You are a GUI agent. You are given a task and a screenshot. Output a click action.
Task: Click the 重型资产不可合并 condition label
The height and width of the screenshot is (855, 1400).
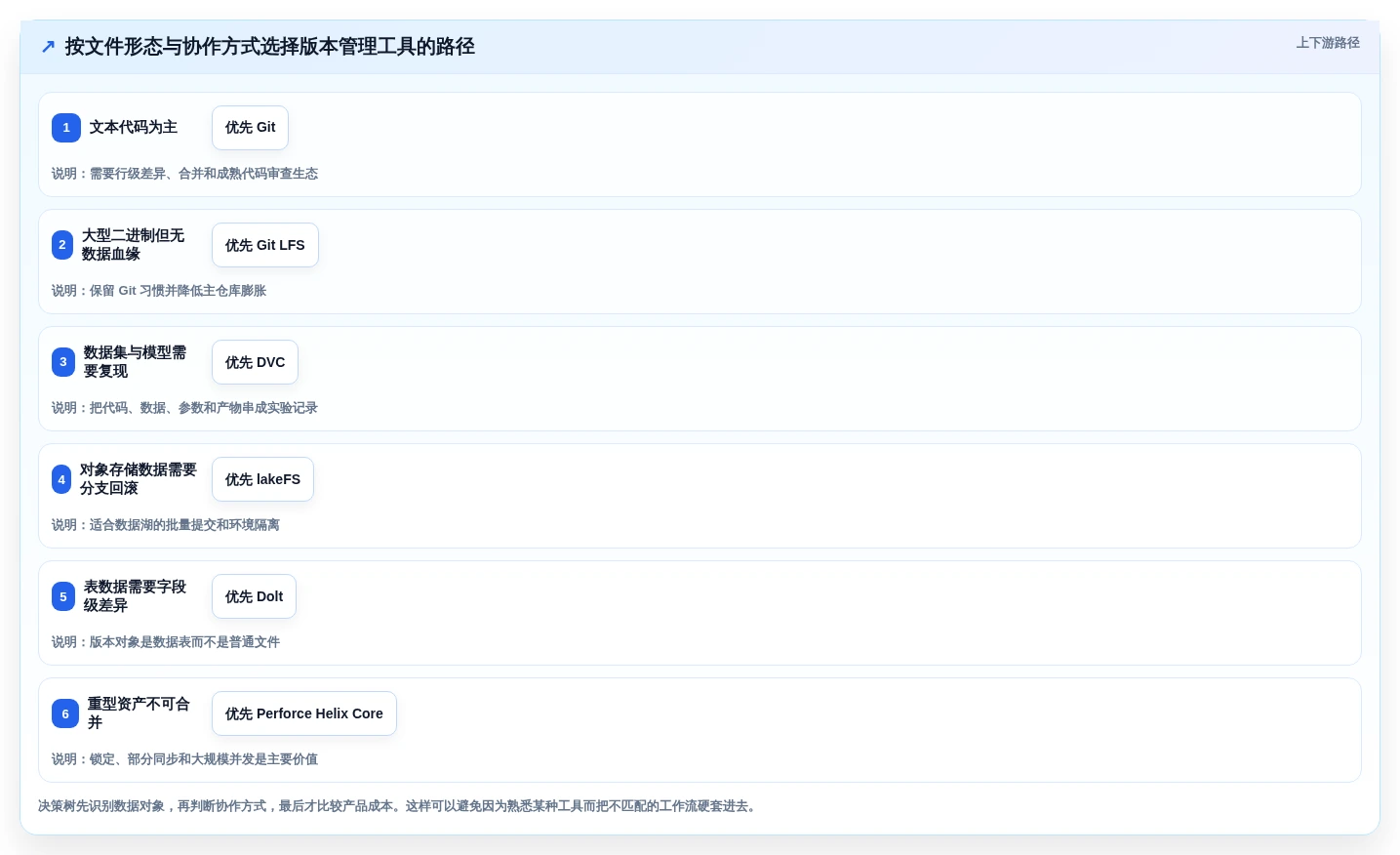139,713
